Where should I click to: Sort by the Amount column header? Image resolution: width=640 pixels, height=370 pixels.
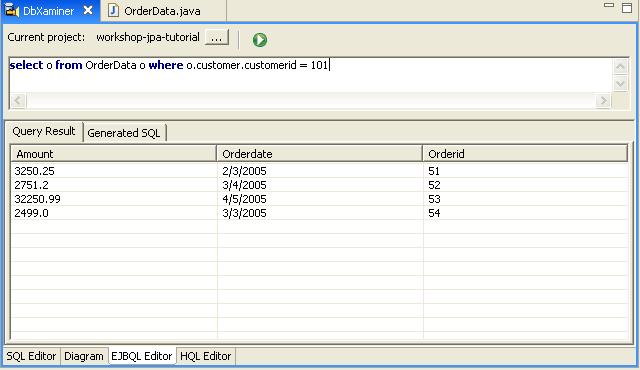tap(113, 154)
